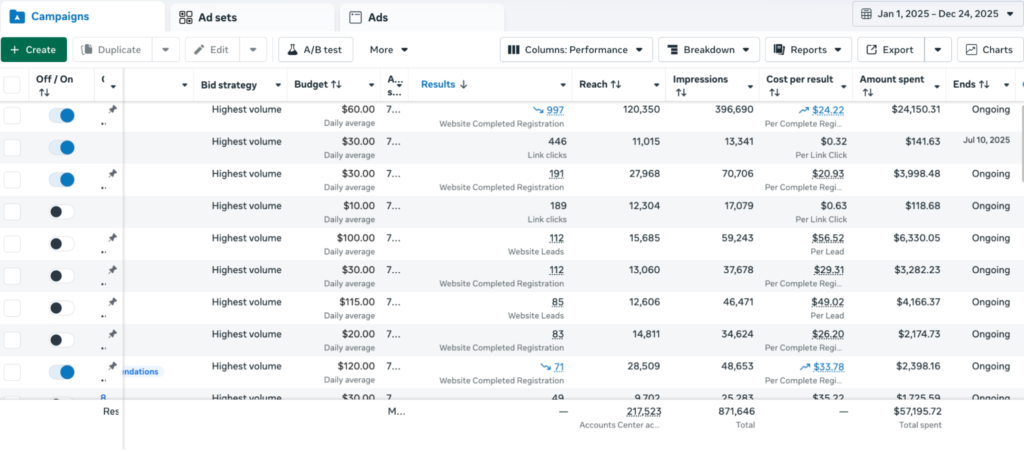Open the Reports dropdown menu
This screenshot has height=450, width=1024.
809,49
